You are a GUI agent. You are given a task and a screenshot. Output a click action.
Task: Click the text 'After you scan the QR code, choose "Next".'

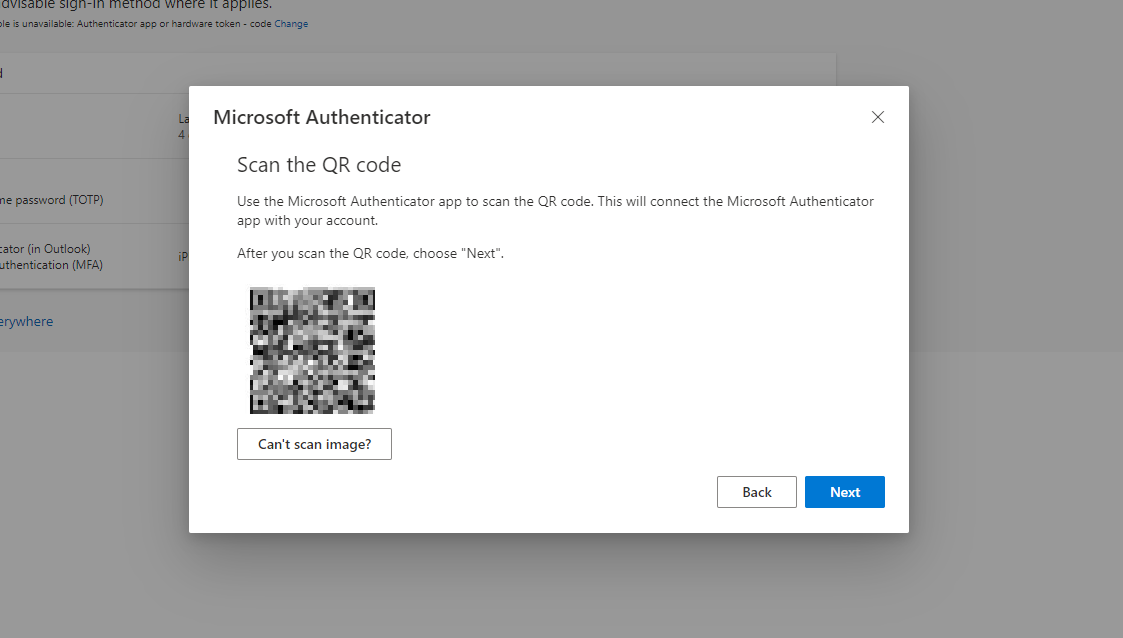tap(370, 253)
